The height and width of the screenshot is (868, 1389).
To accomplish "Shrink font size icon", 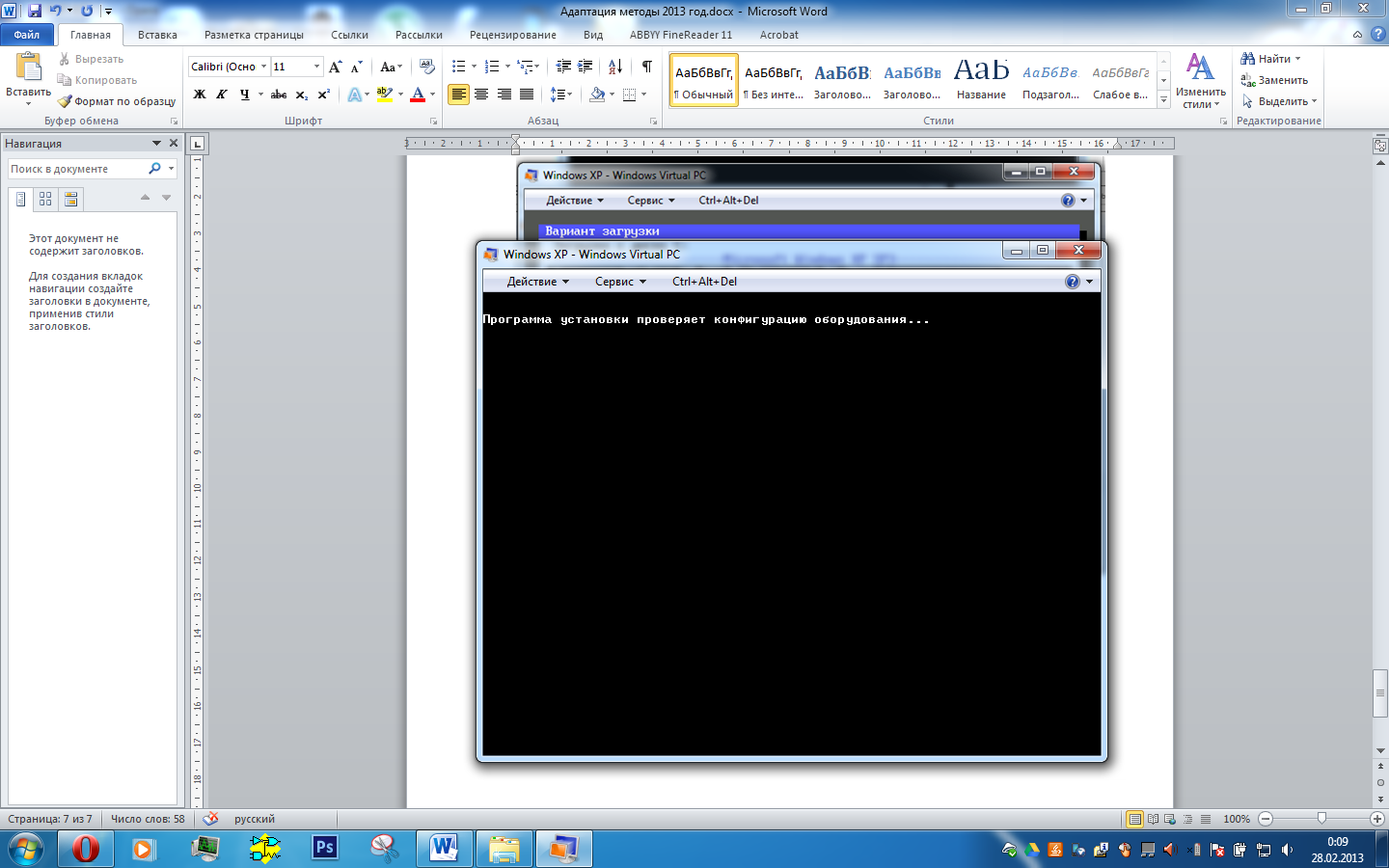I will pos(356,67).
